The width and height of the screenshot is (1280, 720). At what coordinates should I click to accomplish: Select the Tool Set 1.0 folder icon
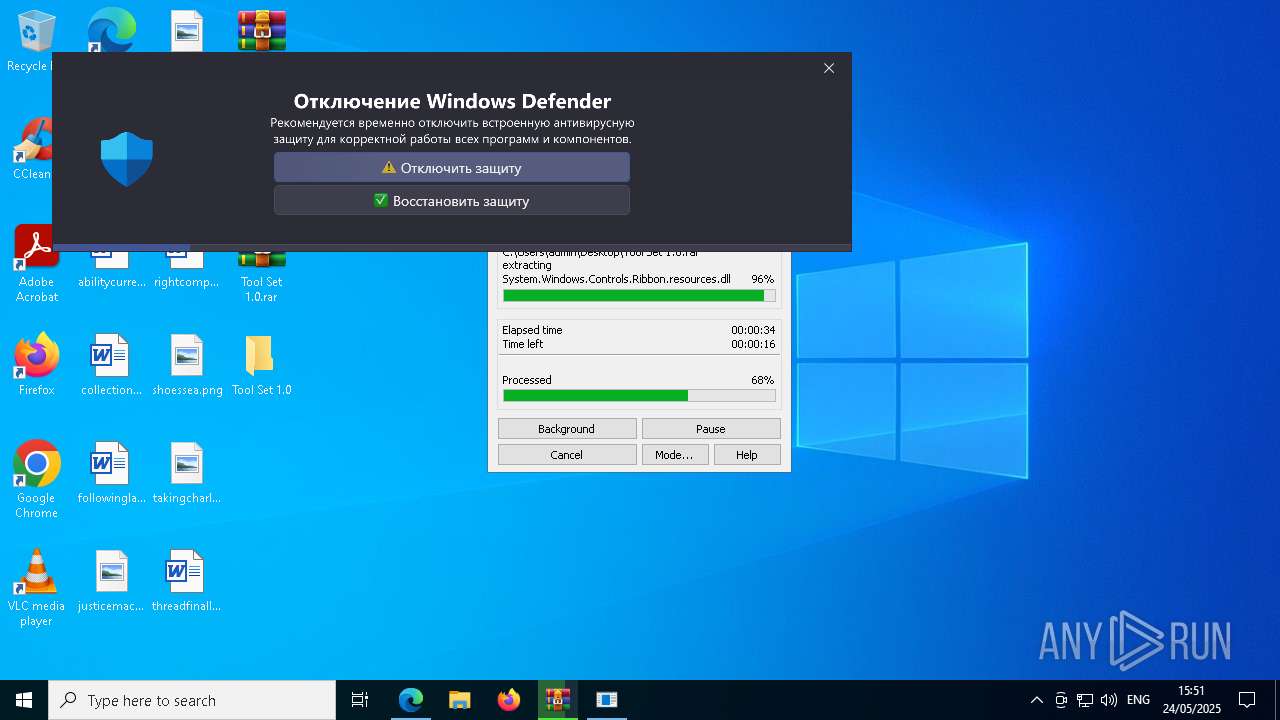click(261, 365)
